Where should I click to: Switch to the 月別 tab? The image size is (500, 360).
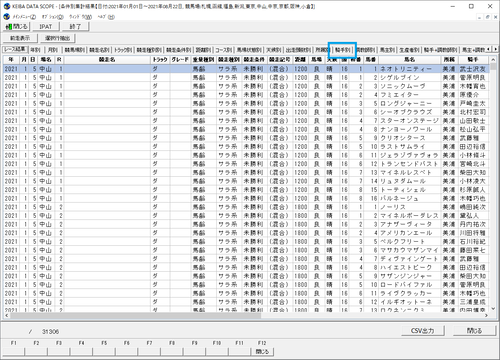pos(53,50)
